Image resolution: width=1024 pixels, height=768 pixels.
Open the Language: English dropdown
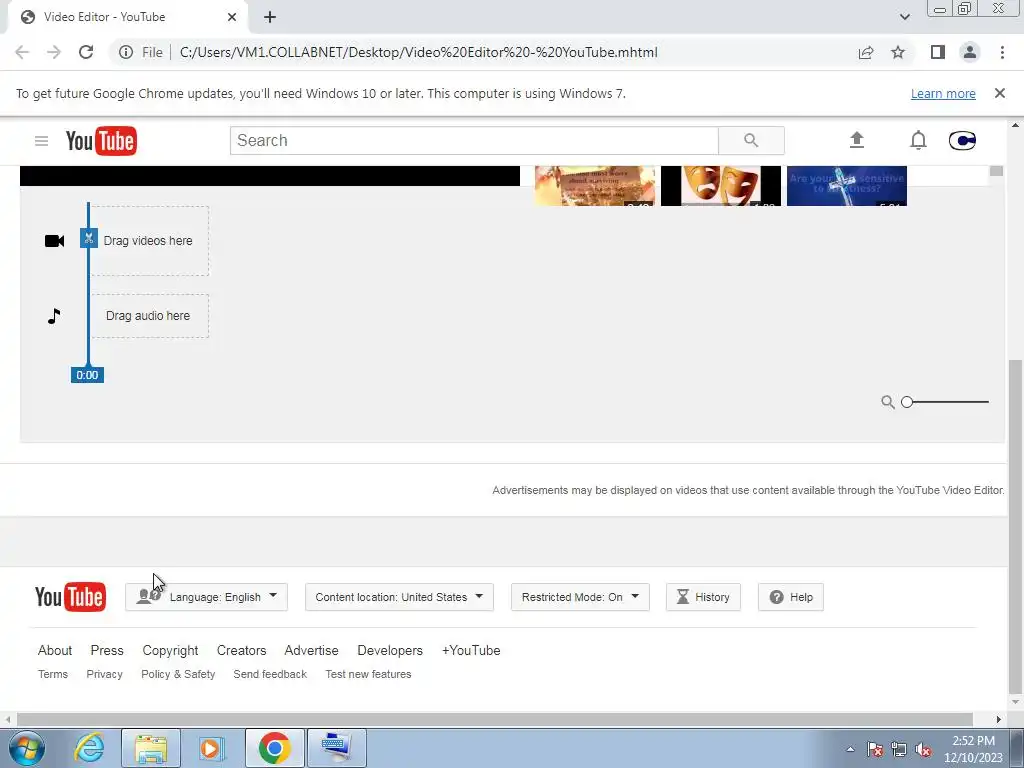click(206, 597)
